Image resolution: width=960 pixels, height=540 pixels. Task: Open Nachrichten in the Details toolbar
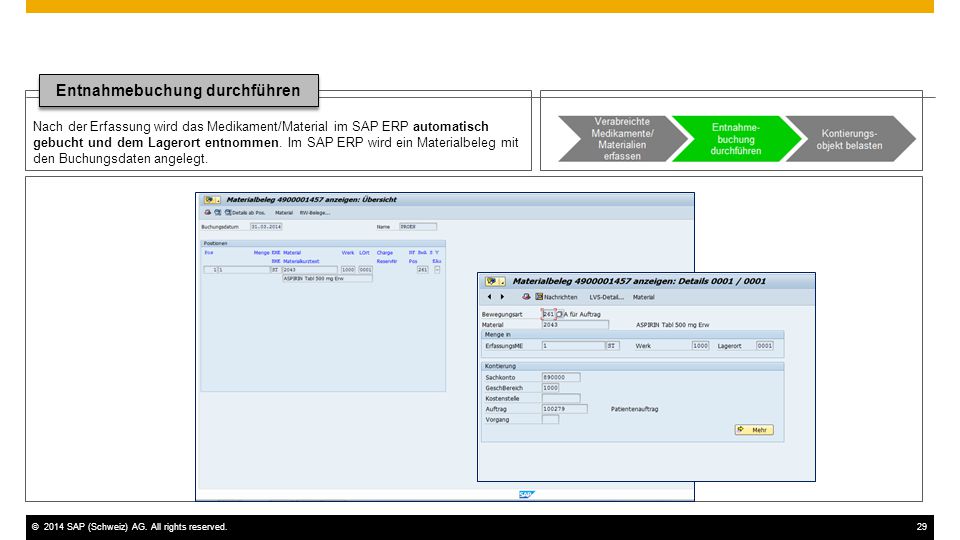point(556,297)
